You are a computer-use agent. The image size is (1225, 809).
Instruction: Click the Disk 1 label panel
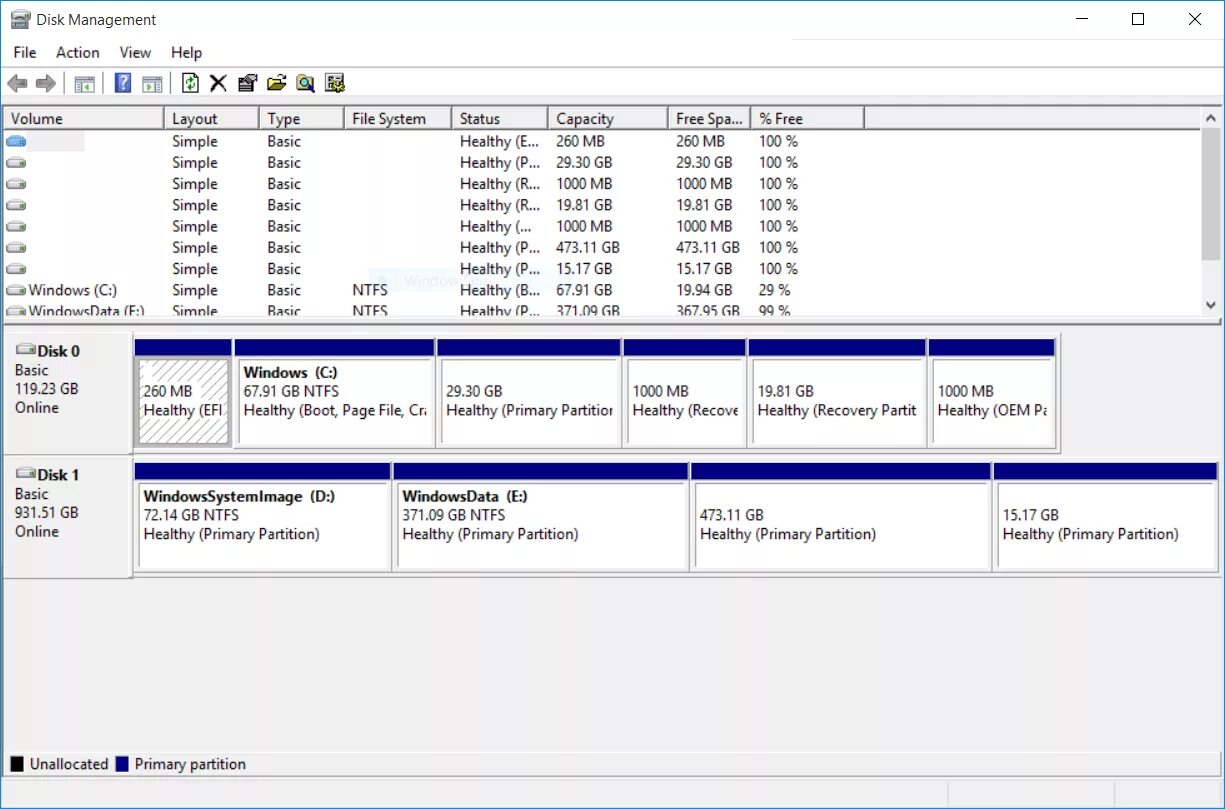(68, 517)
